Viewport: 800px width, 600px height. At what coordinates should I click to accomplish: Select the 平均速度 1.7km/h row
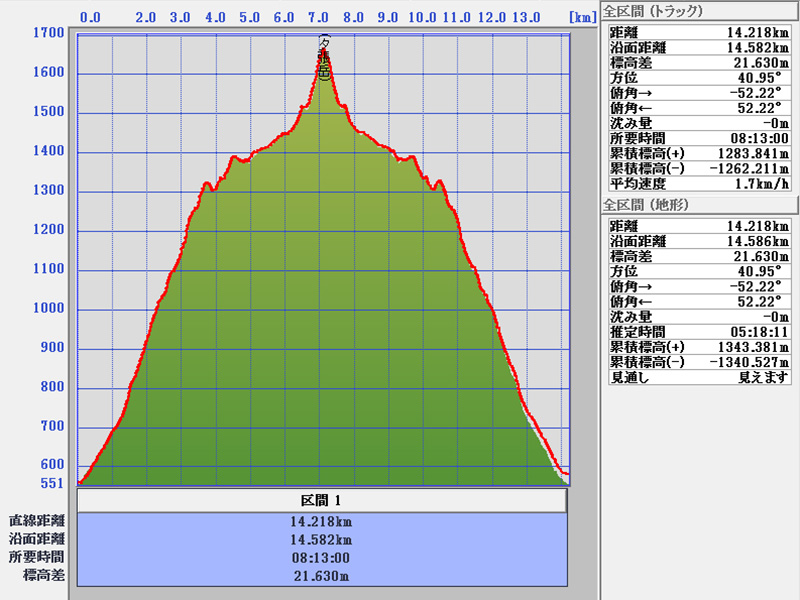tap(699, 184)
